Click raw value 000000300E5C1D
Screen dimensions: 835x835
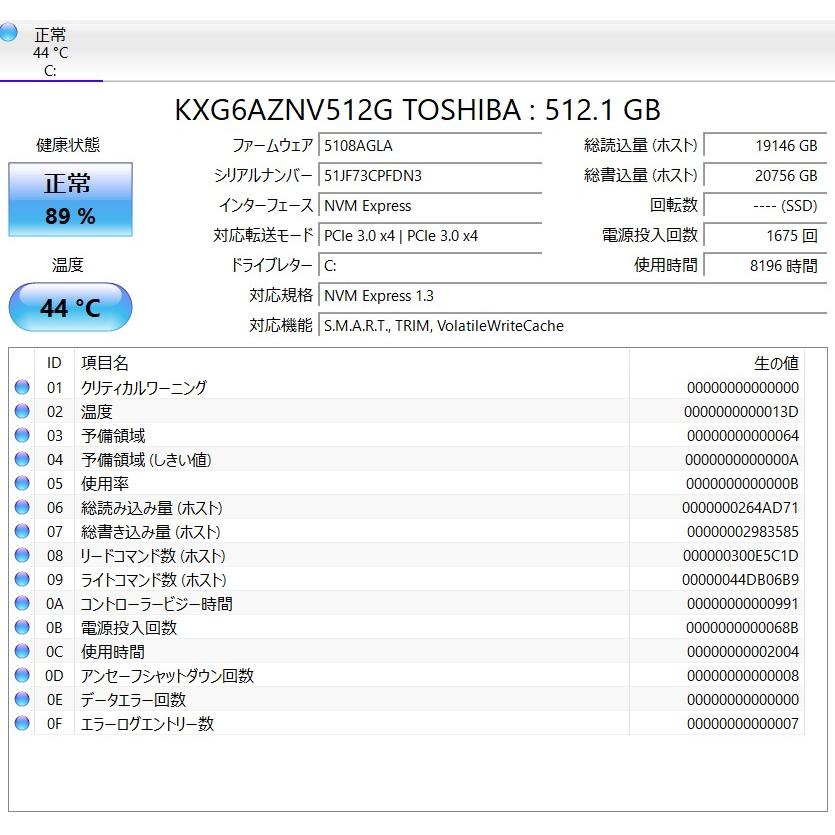click(741, 555)
